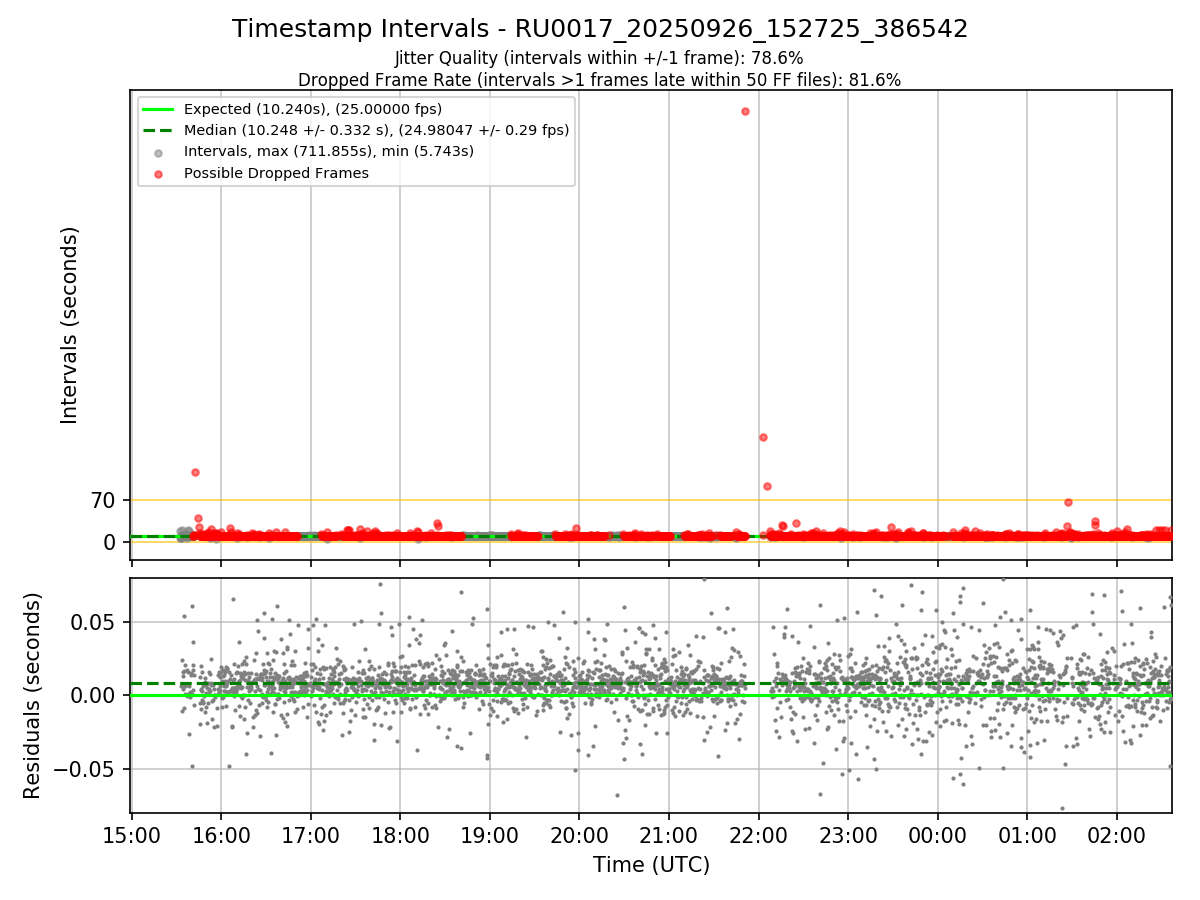The width and height of the screenshot is (1200, 900).
Task: Click the highest red outlier point near 22:00
Action: click(745, 111)
